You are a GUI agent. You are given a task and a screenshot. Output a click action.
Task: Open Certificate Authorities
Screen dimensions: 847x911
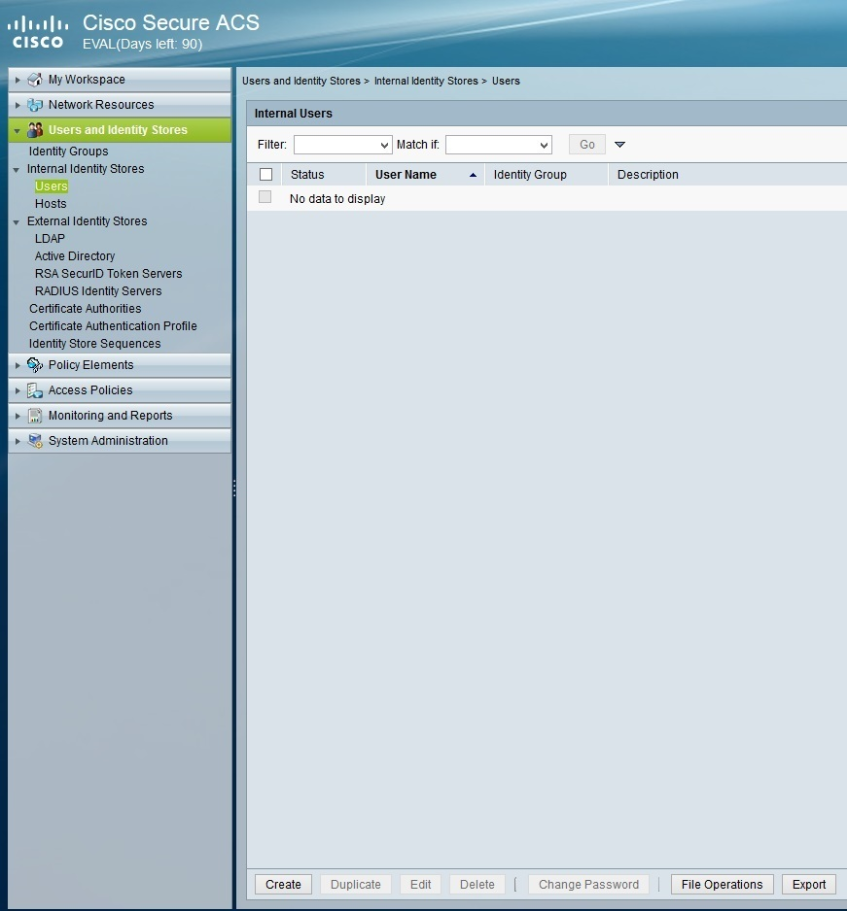[85, 309]
